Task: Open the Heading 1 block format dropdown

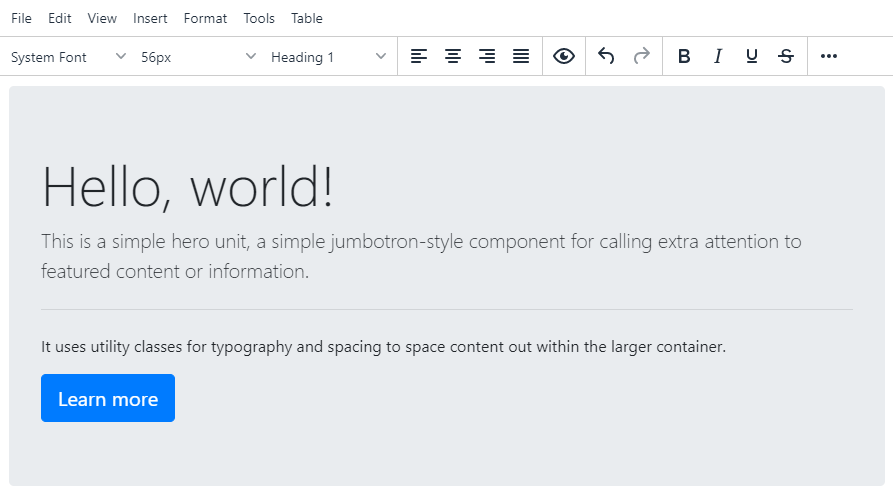Action: [x=329, y=57]
